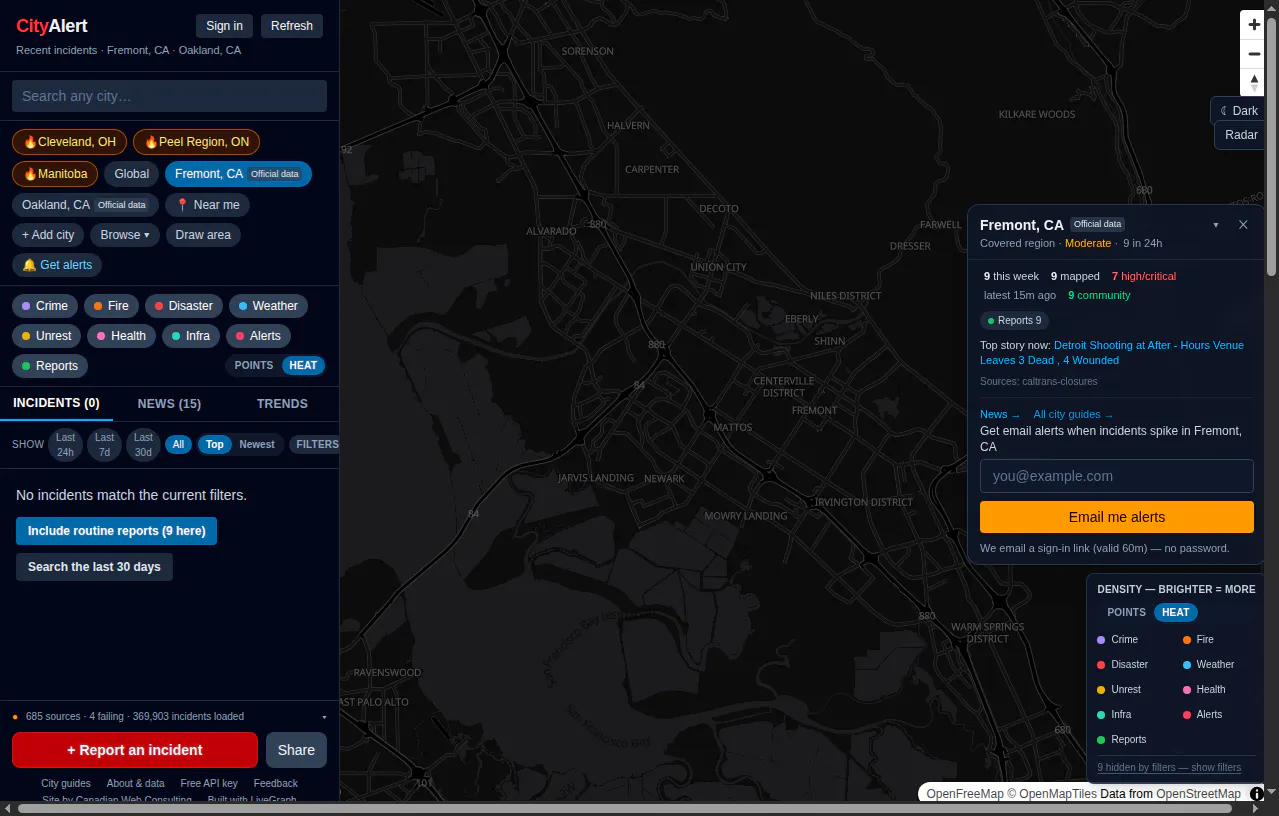Select HEAT in density legend
This screenshot has width=1279, height=816.
click(x=1176, y=612)
